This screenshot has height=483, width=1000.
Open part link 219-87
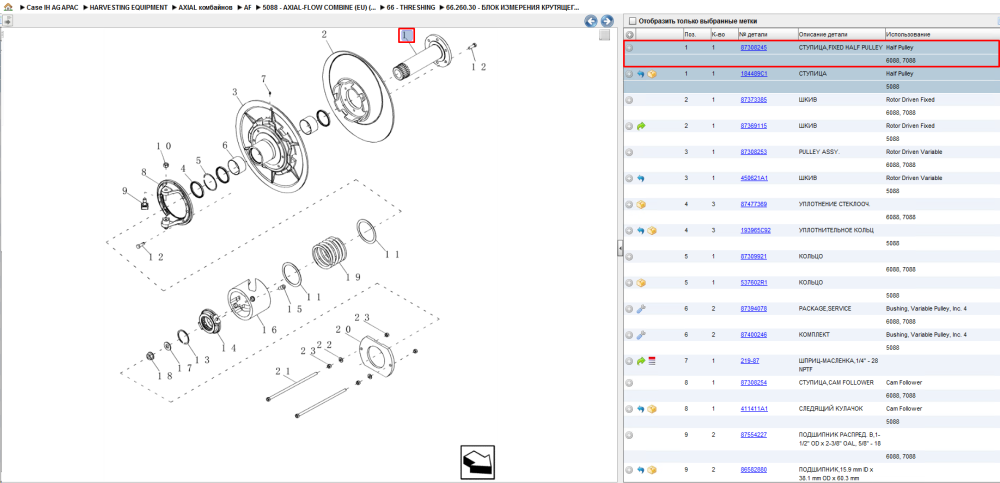(x=749, y=361)
